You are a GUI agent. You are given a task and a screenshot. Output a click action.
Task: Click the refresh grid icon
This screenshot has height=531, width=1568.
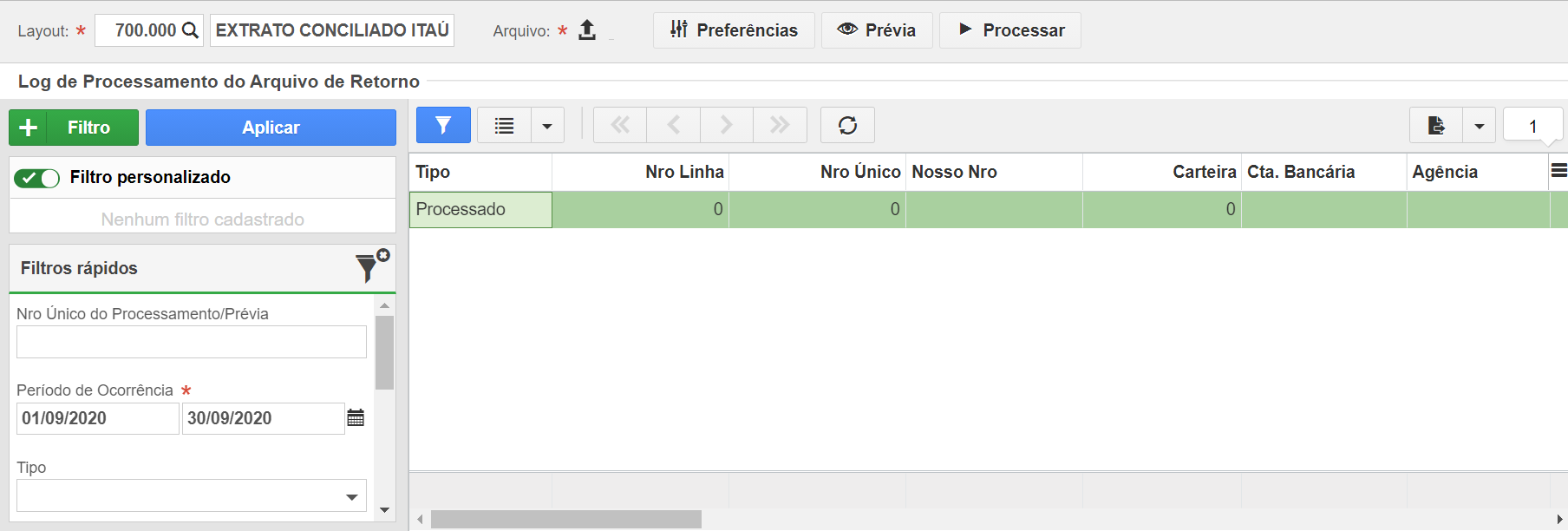point(847,125)
